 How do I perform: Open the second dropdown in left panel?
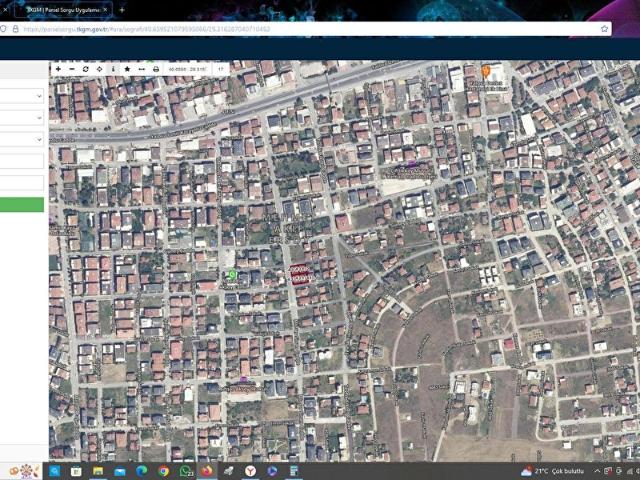(x=22, y=118)
